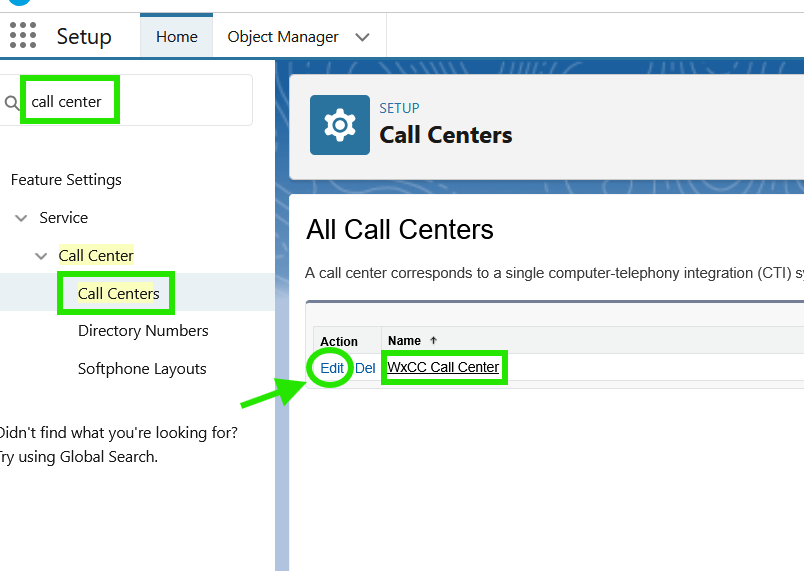804x571 pixels.
Task: Collapse the Call Center tree node
Action: (x=41, y=256)
